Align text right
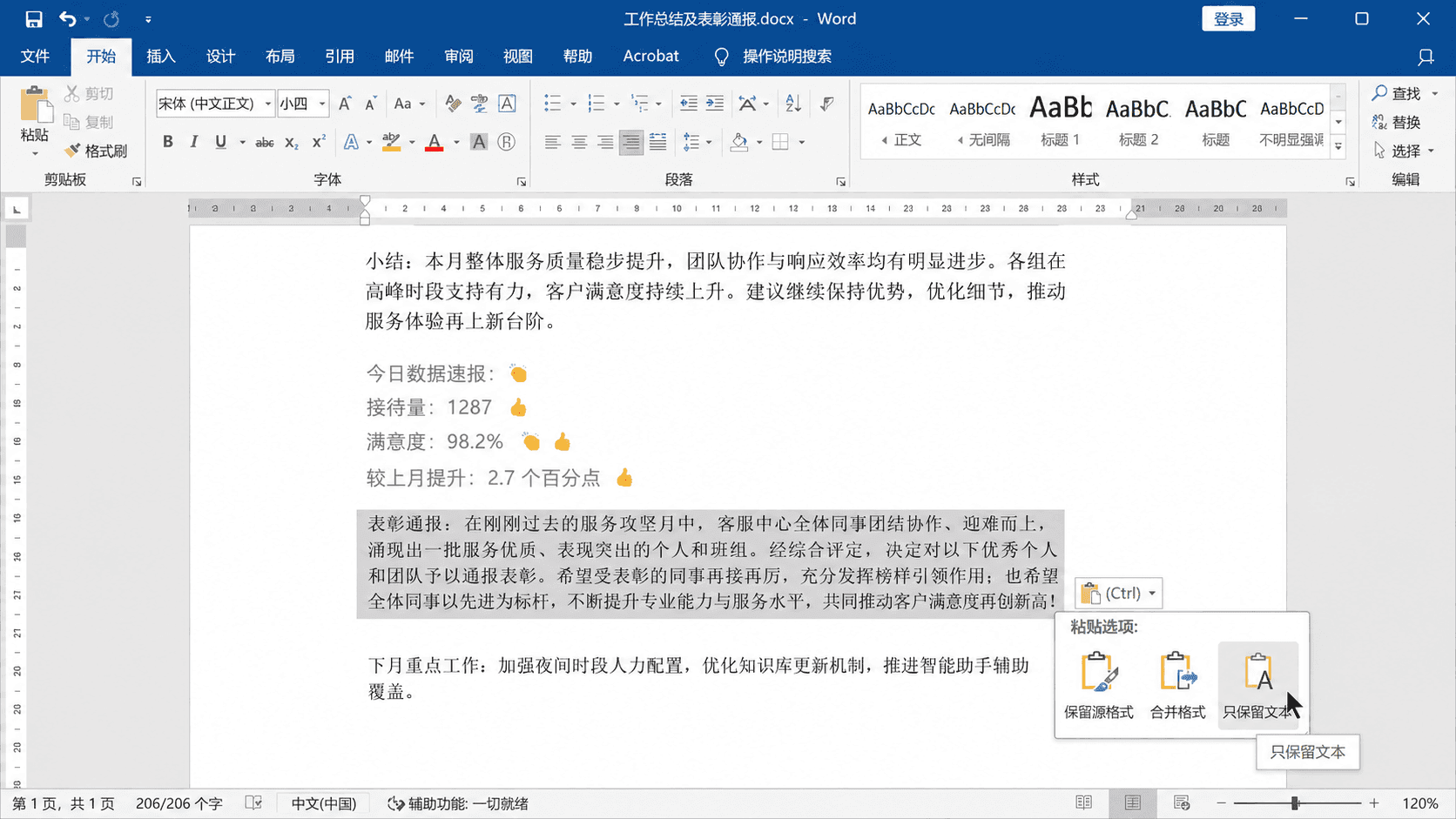Screen dimensions: 1456x819 coord(604,142)
